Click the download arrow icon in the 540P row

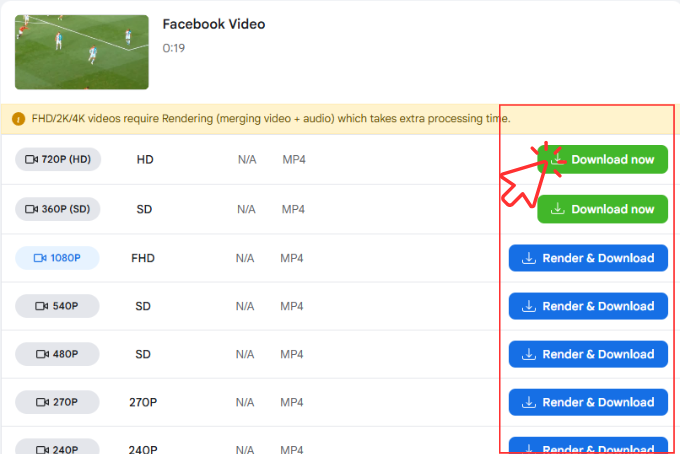pos(529,306)
